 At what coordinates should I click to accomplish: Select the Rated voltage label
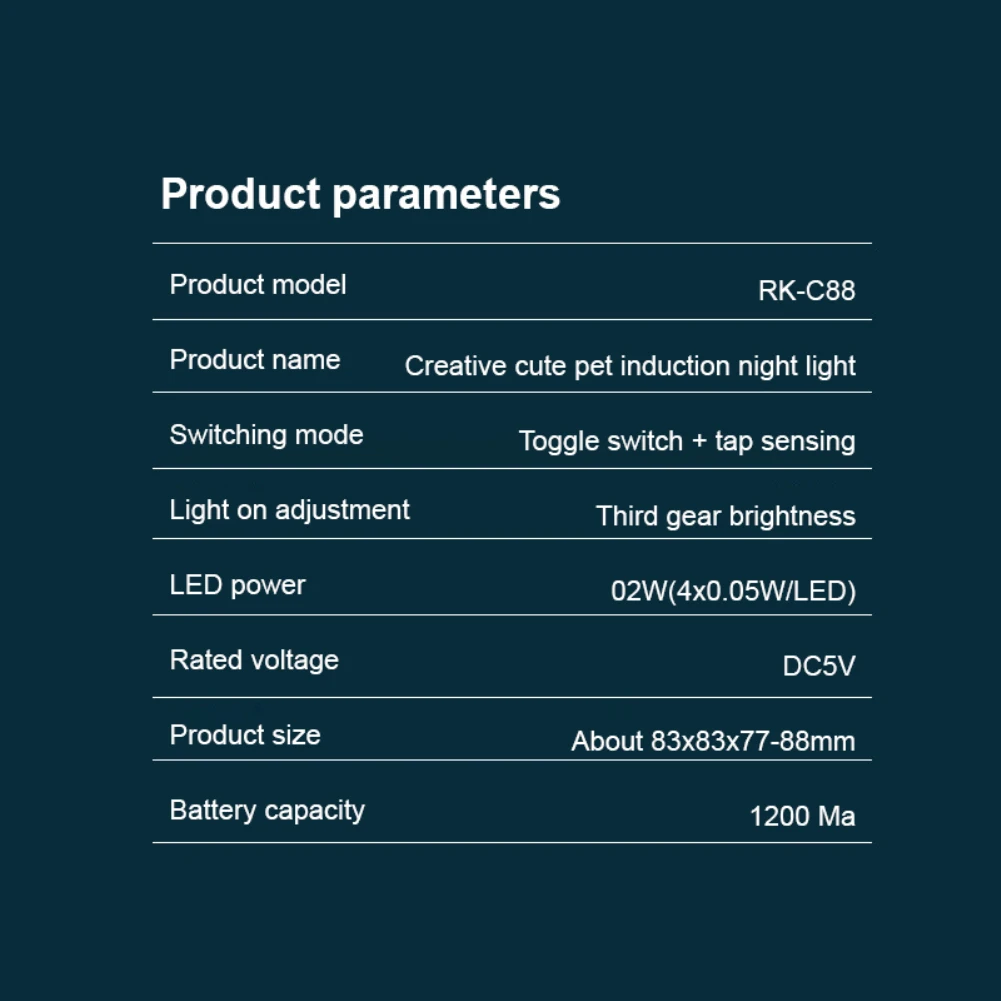(254, 661)
